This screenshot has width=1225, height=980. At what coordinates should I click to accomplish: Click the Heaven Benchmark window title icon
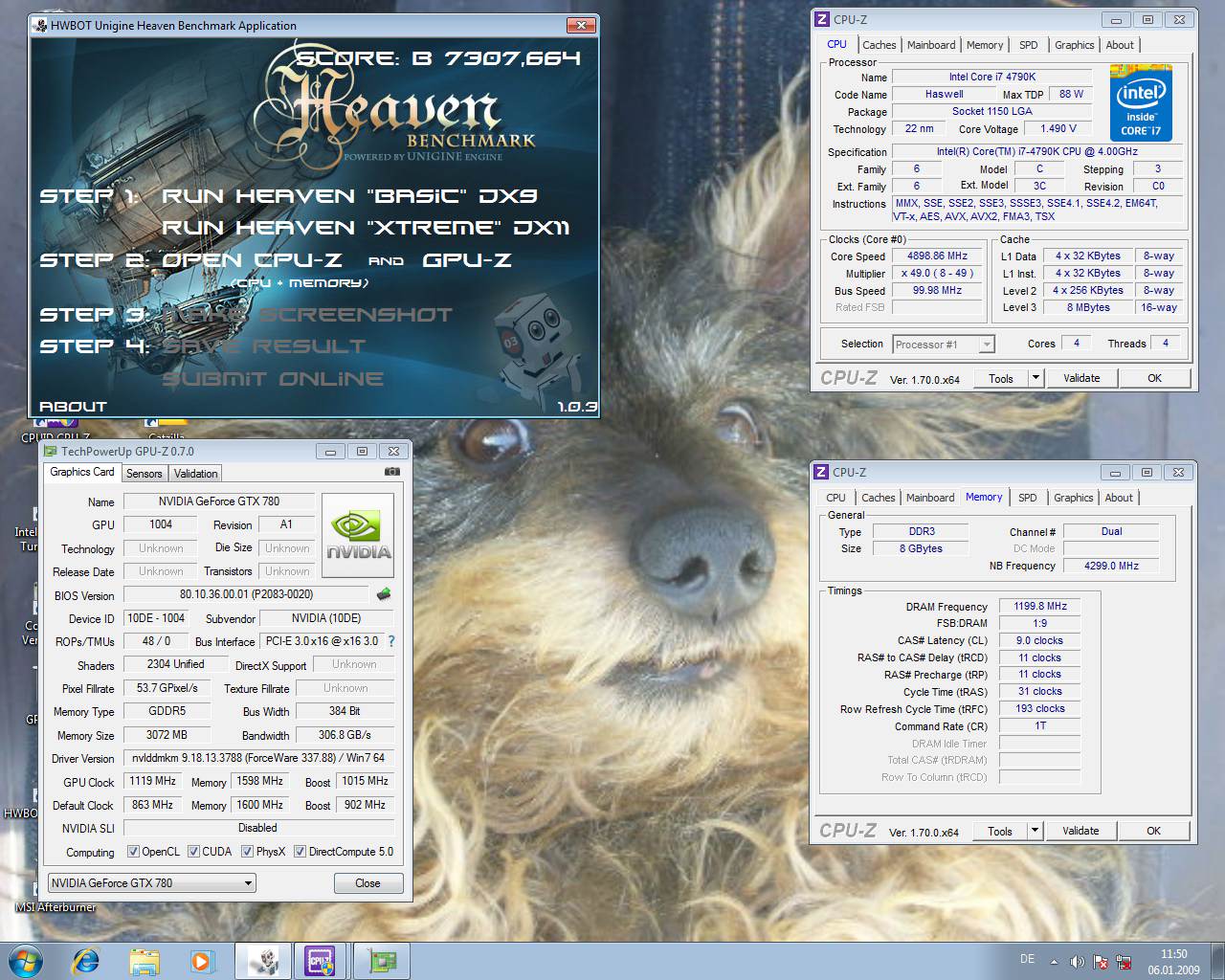click(39, 26)
